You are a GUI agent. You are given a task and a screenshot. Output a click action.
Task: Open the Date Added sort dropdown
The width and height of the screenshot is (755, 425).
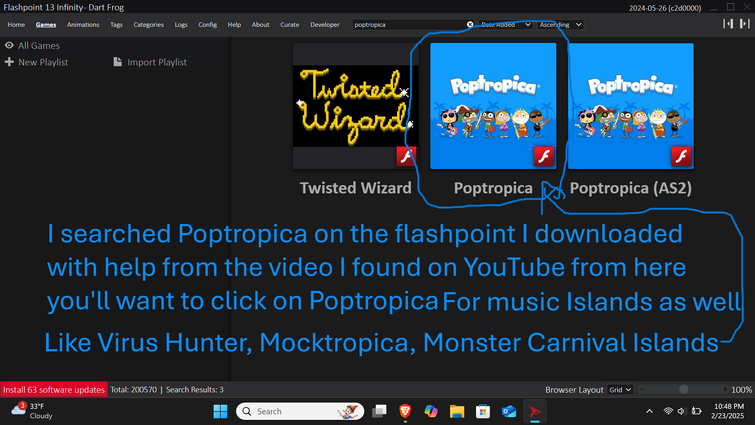click(x=506, y=25)
